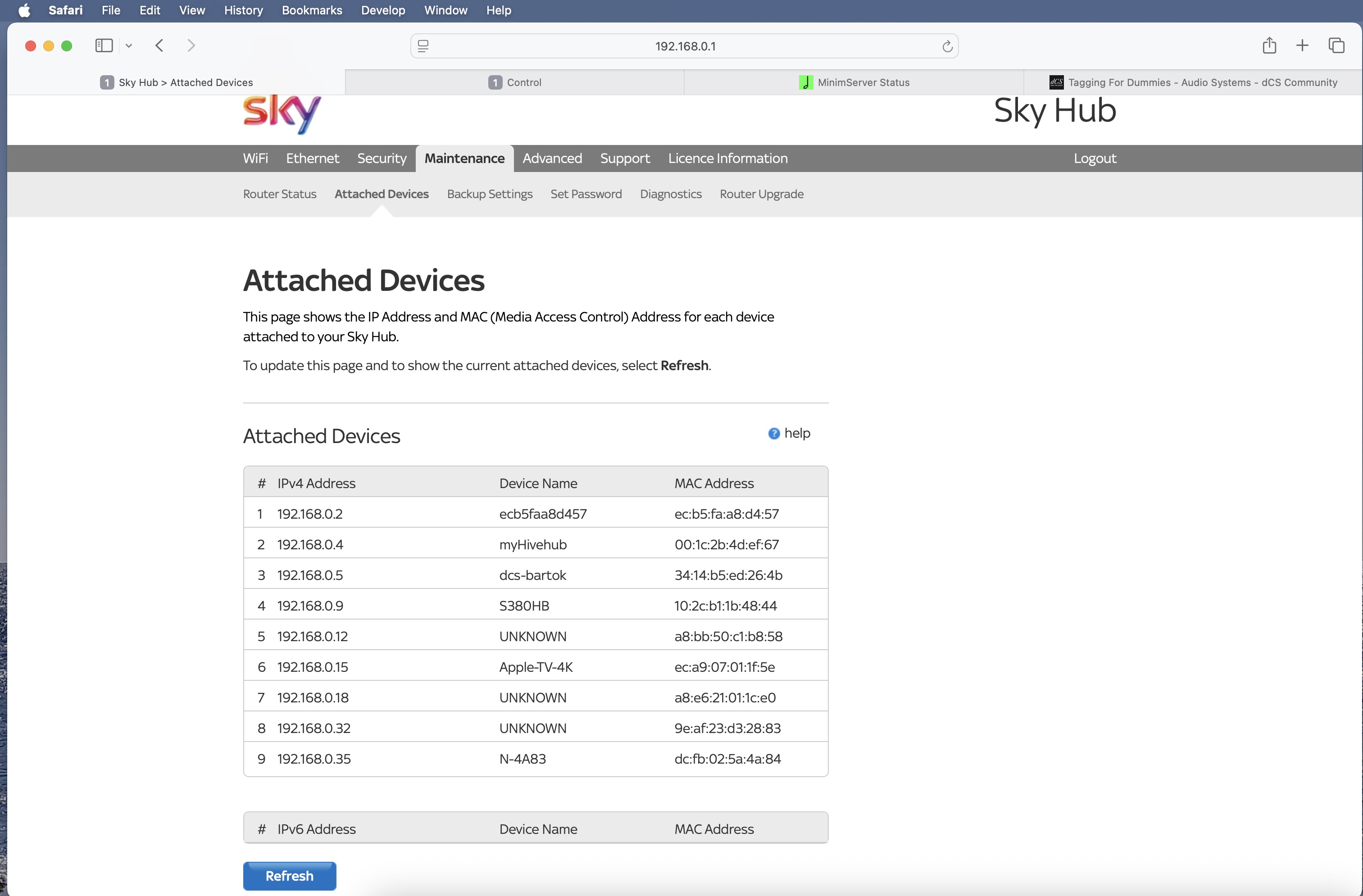Click MAC address 9e:af:23:d3:28:83
The height and width of the screenshot is (896, 1363).
click(x=727, y=728)
